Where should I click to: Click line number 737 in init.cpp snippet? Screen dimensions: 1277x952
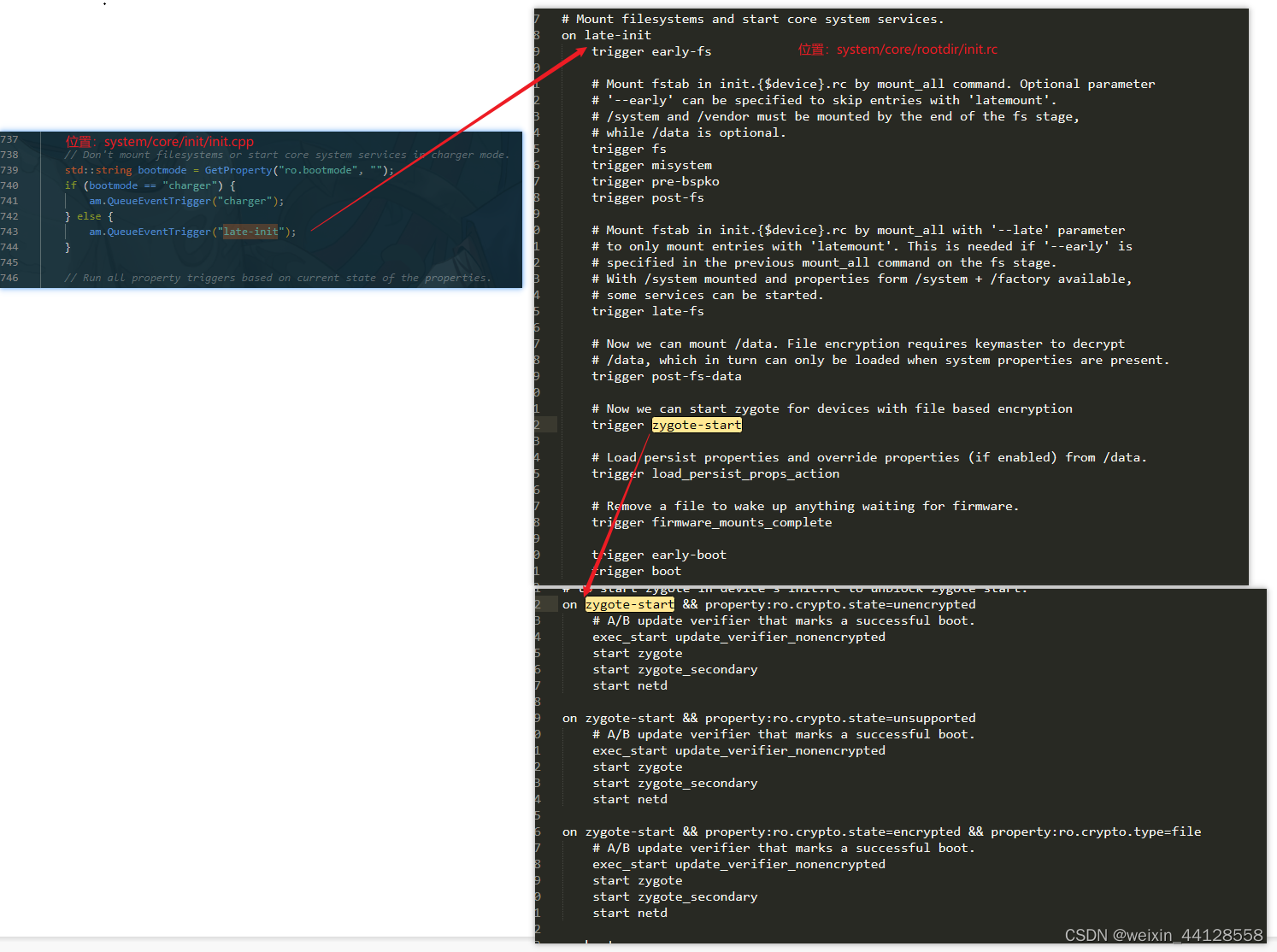pos(9,139)
